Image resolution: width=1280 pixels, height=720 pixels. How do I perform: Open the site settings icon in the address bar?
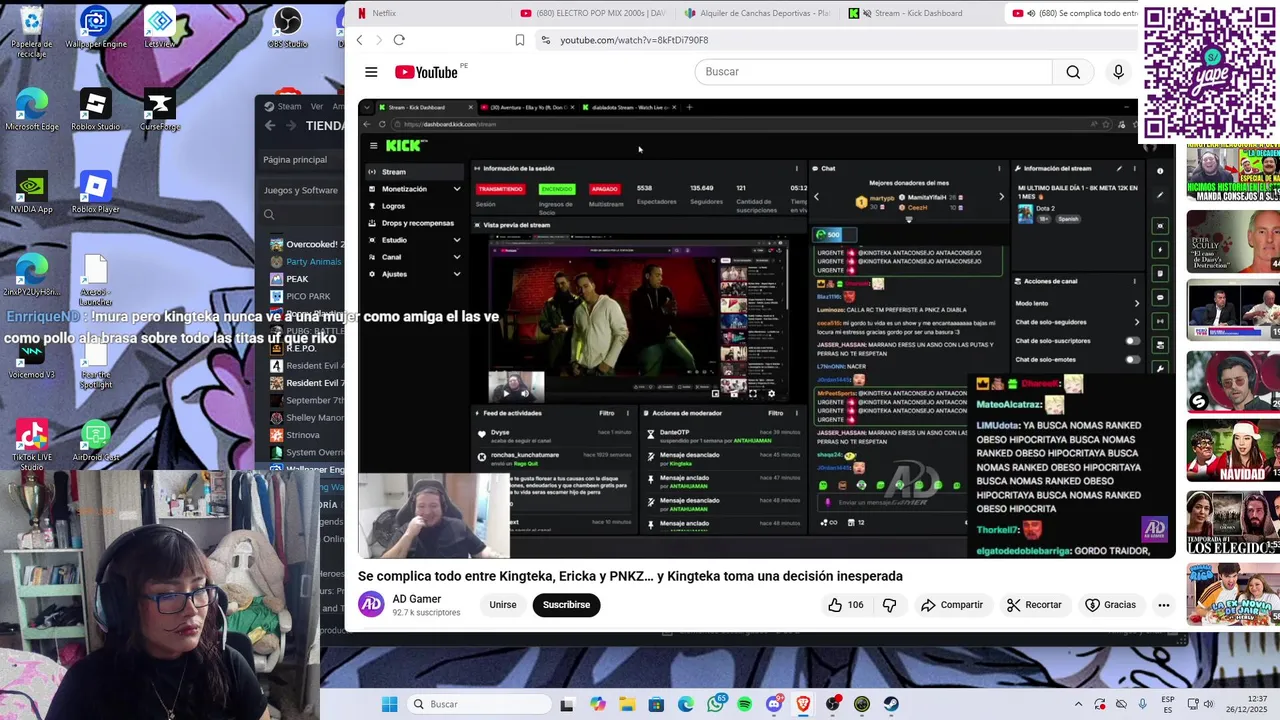545,40
